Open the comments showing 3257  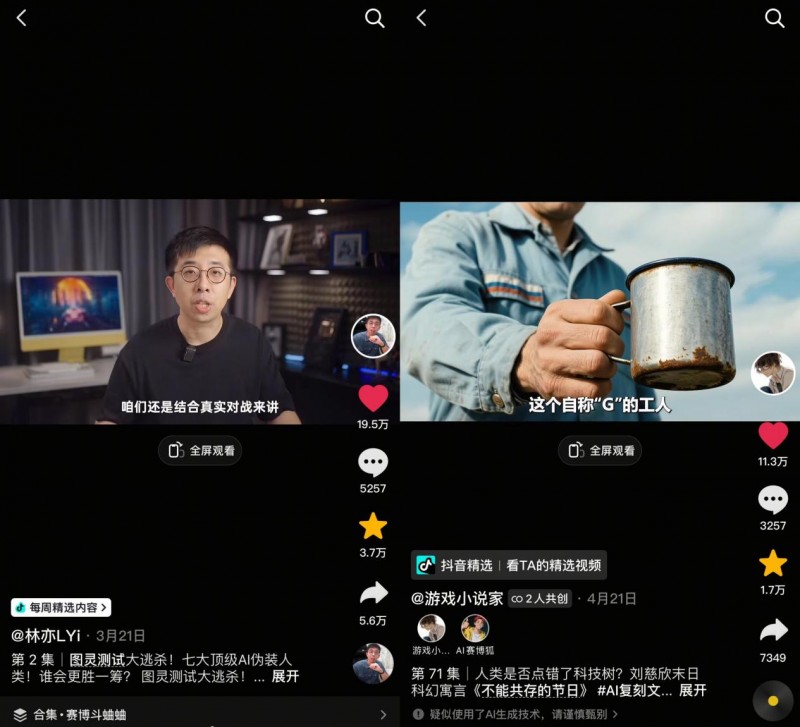[773, 499]
